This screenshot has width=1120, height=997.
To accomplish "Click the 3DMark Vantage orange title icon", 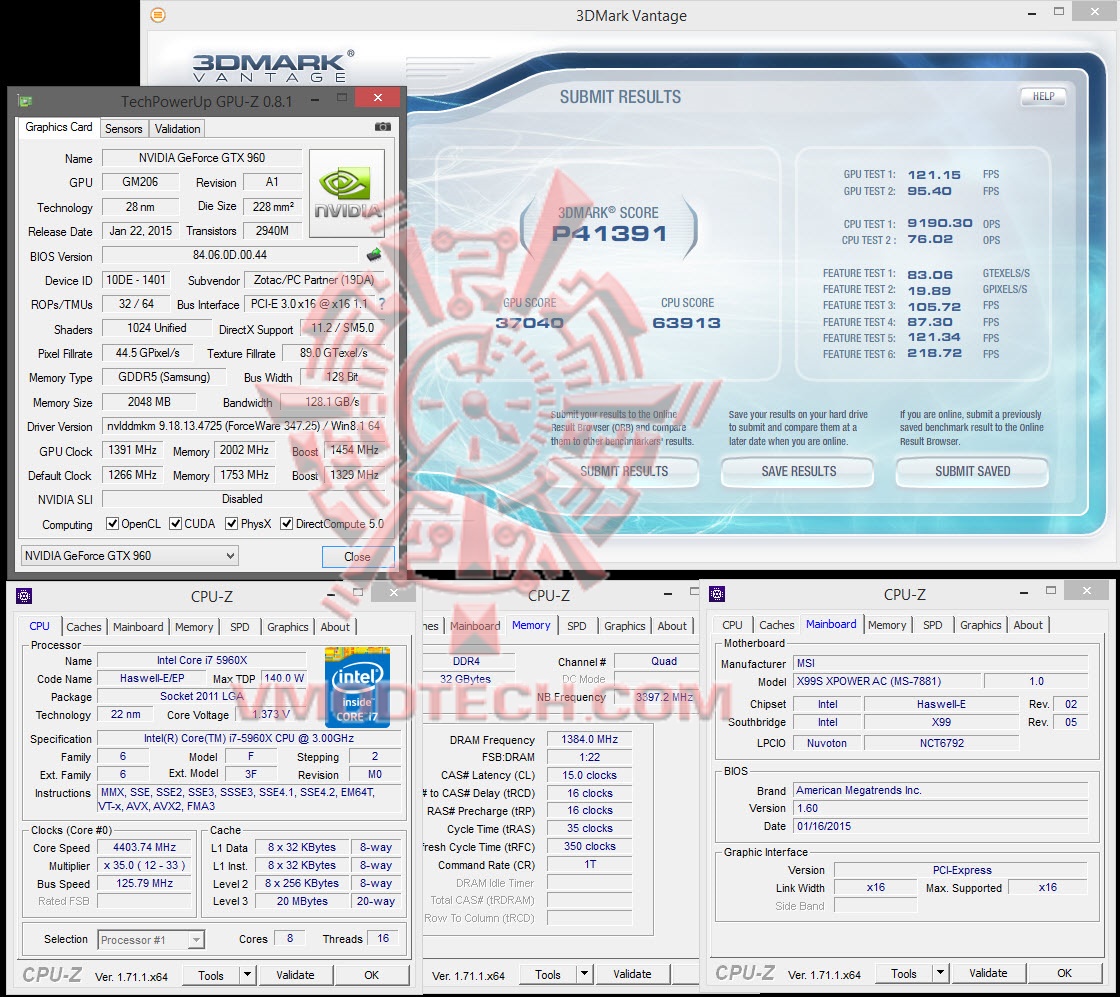I will (158, 15).
